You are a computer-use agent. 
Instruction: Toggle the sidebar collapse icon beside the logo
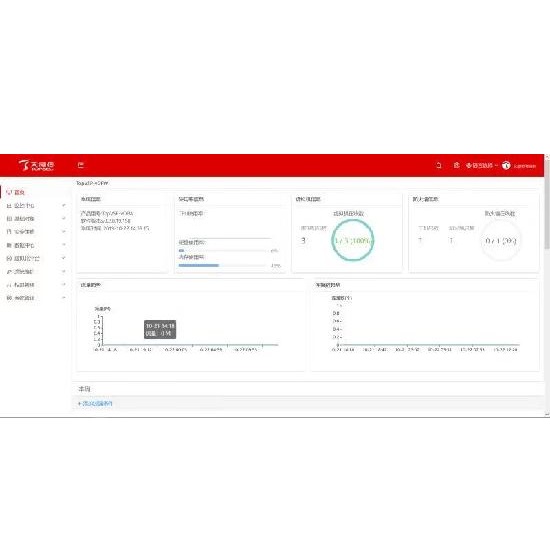[x=81, y=165]
